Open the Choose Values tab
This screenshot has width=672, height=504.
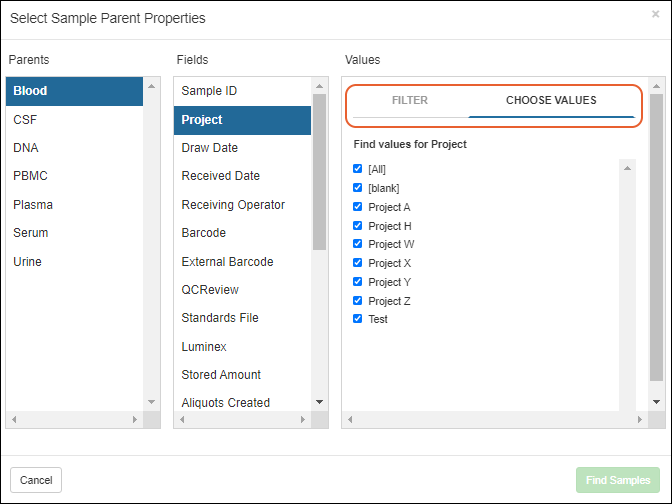tap(551, 101)
